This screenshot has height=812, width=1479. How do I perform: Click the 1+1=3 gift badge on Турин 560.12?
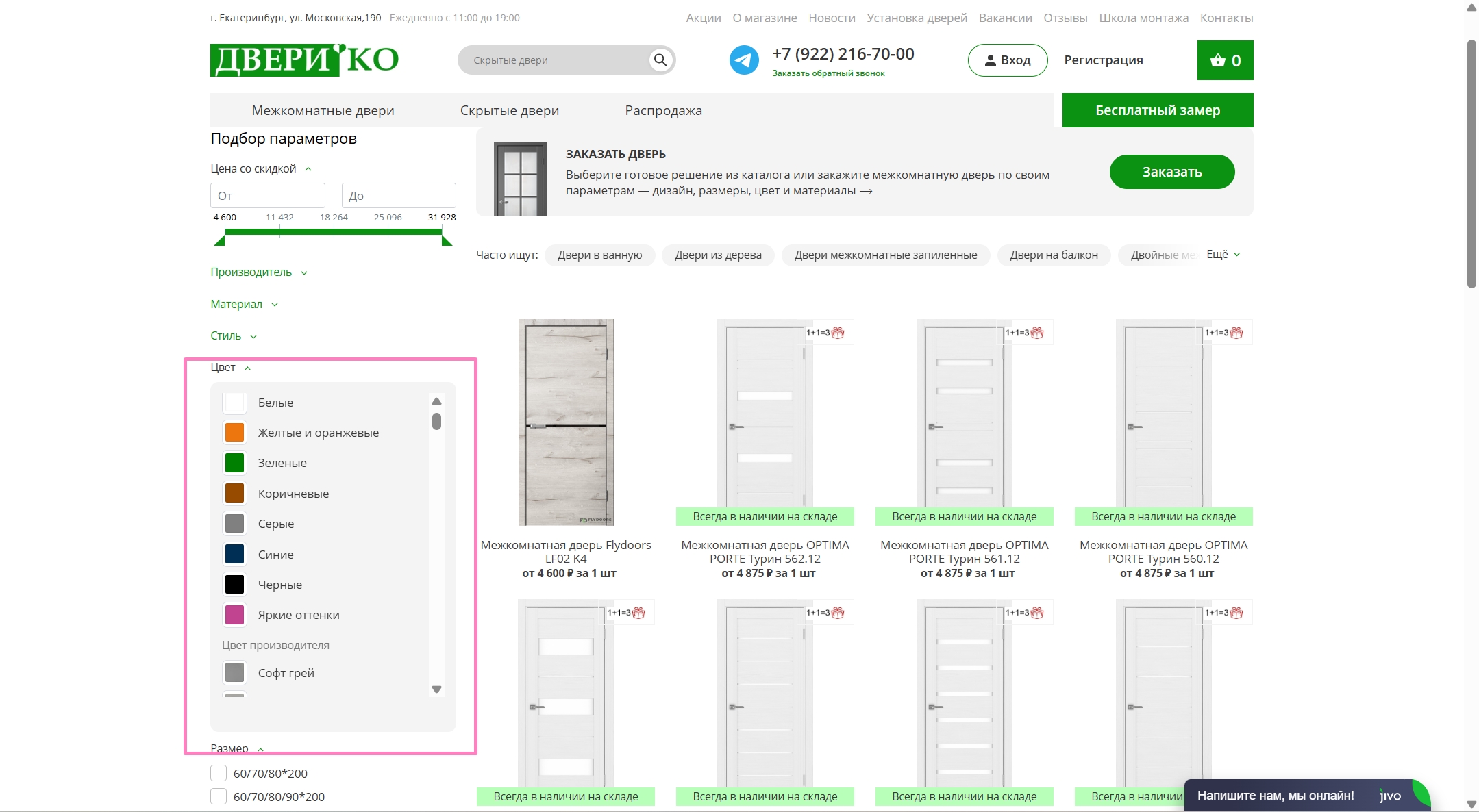point(1224,333)
